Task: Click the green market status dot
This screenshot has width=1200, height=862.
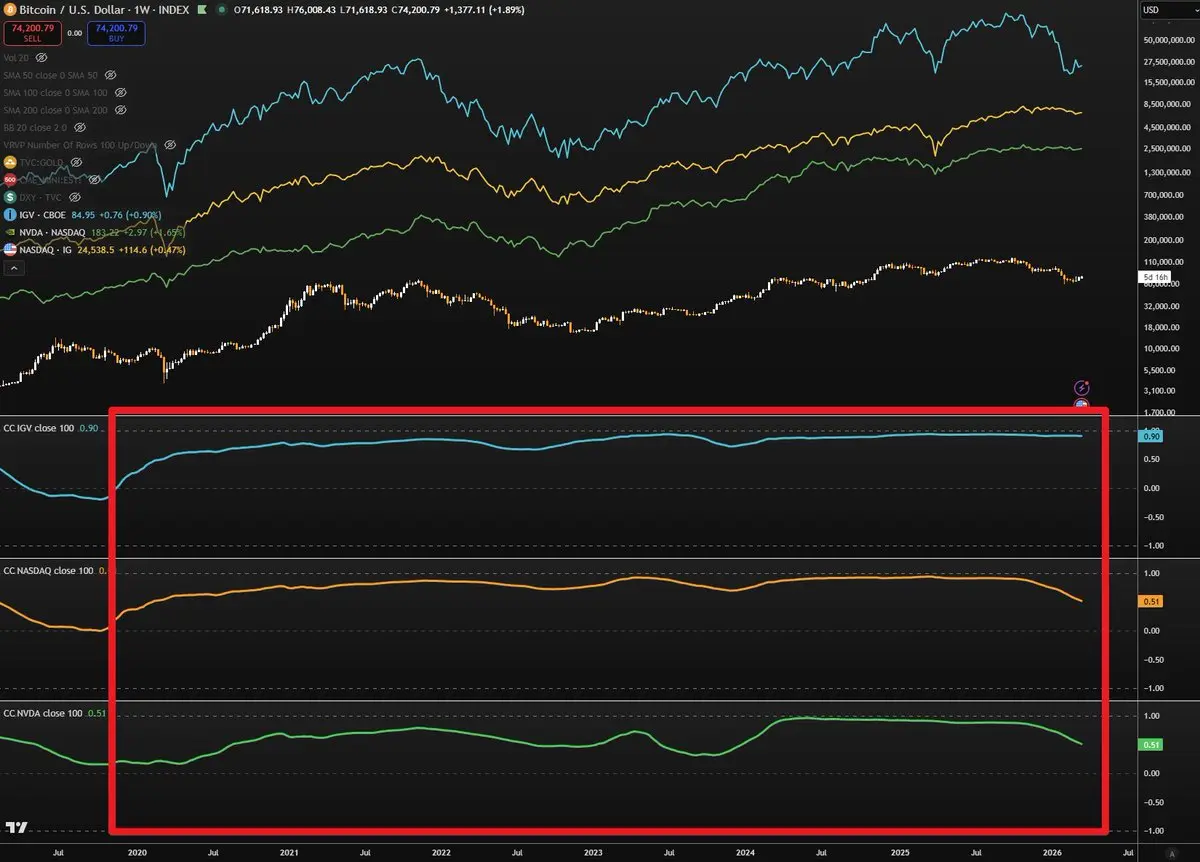Action: (222, 10)
